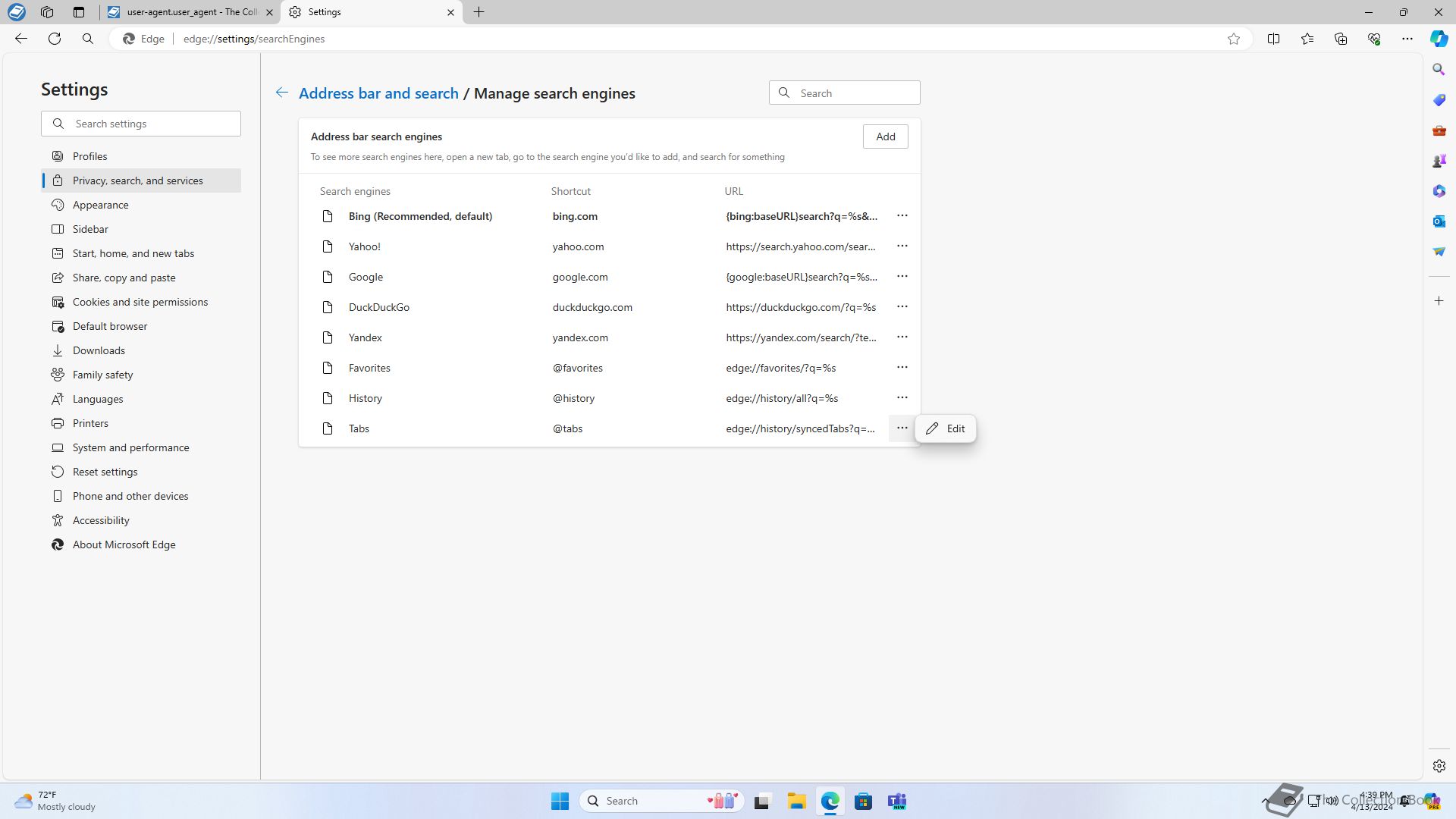Screen dimensions: 1456x819
Task: Open more actions for Favorites row
Action: point(902,368)
